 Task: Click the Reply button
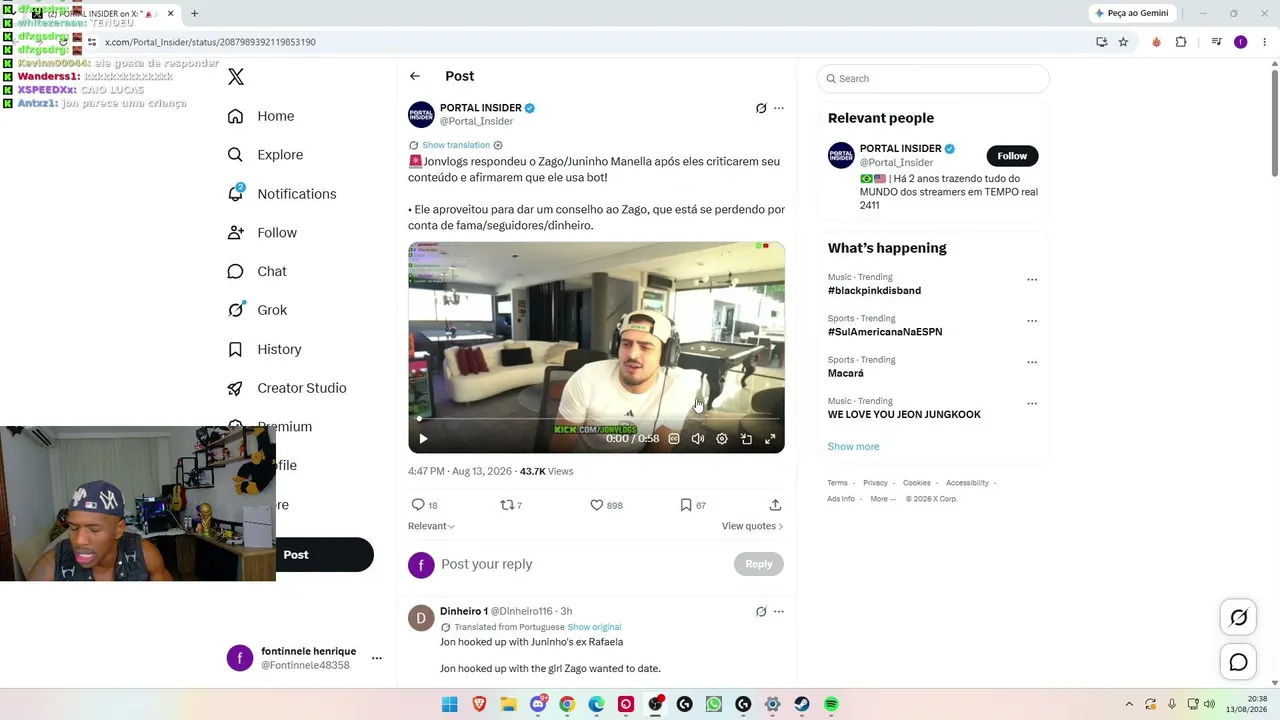[759, 564]
